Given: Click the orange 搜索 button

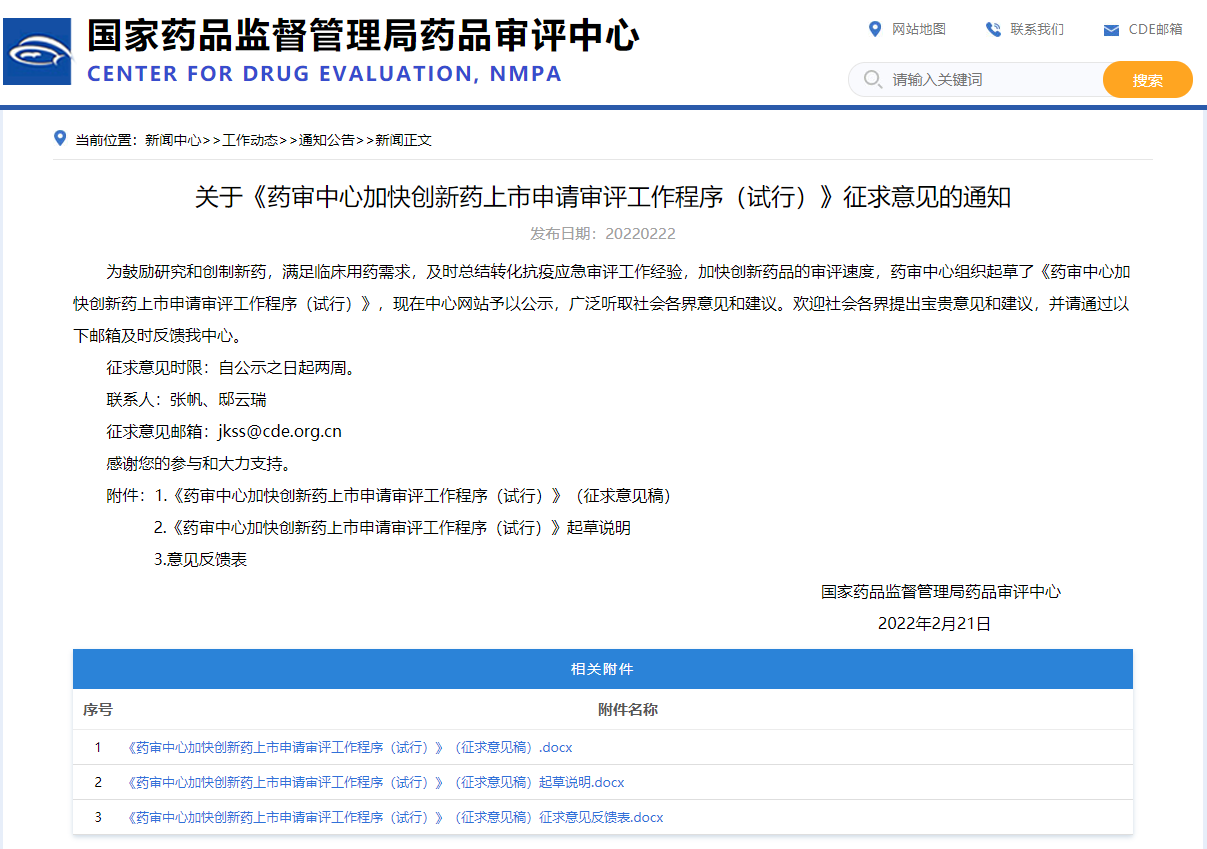Looking at the screenshot, I should [x=1148, y=80].
